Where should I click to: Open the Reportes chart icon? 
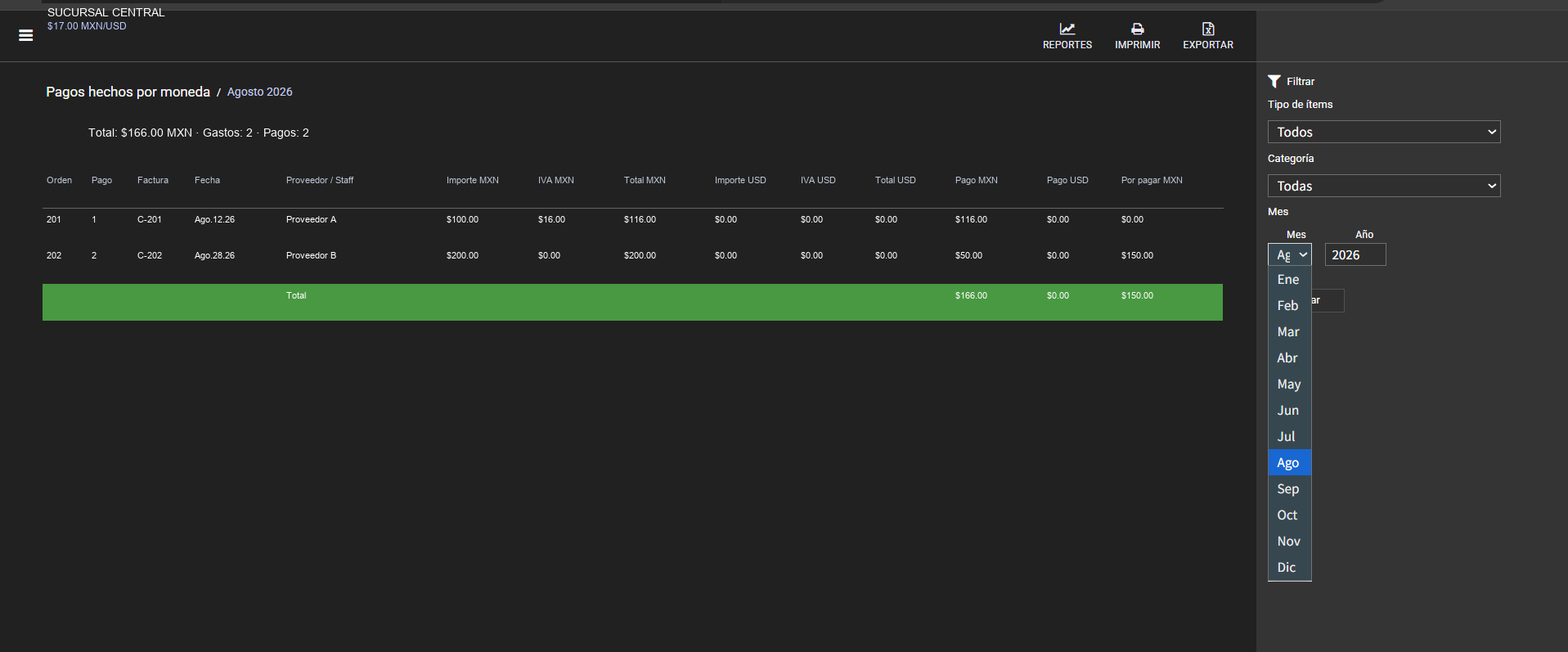pyautogui.click(x=1067, y=29)
